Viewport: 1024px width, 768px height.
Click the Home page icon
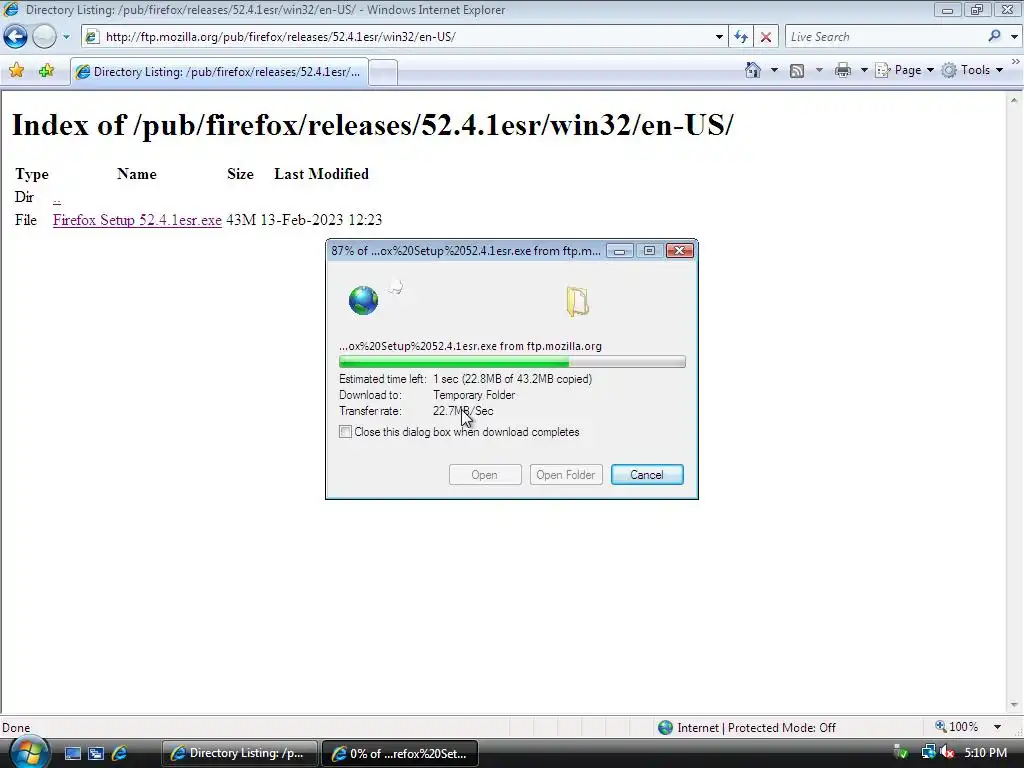(753, 70)
